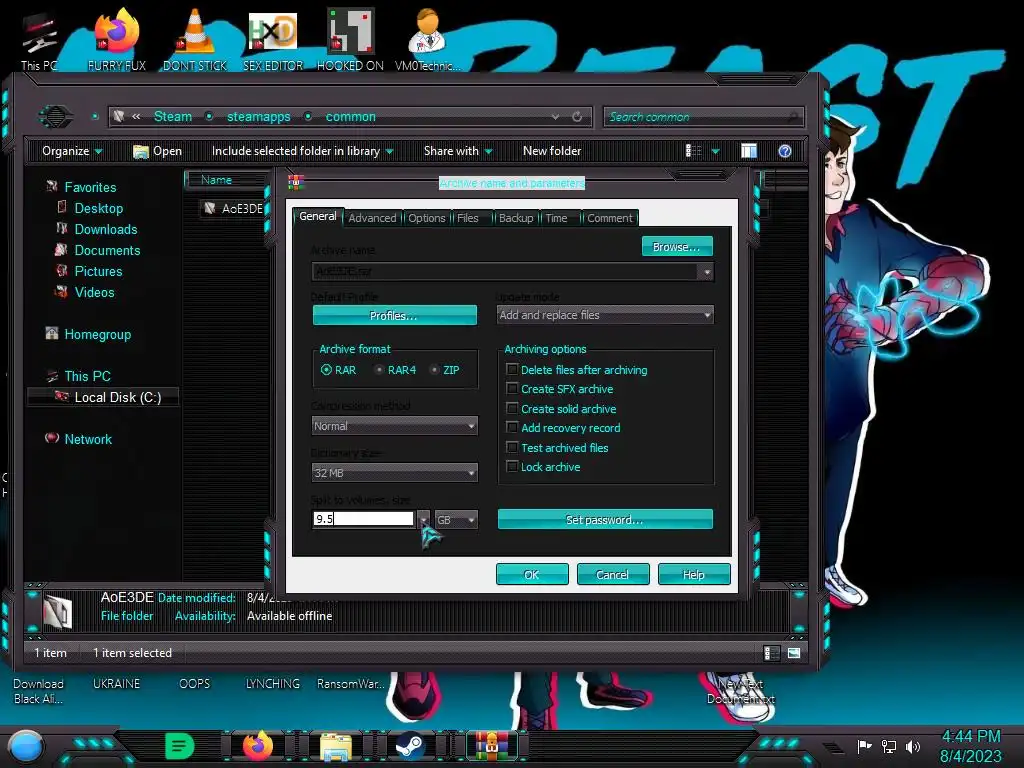
Task: Select Local Disk (C:) in the sidebar
Action: (104, 397)
